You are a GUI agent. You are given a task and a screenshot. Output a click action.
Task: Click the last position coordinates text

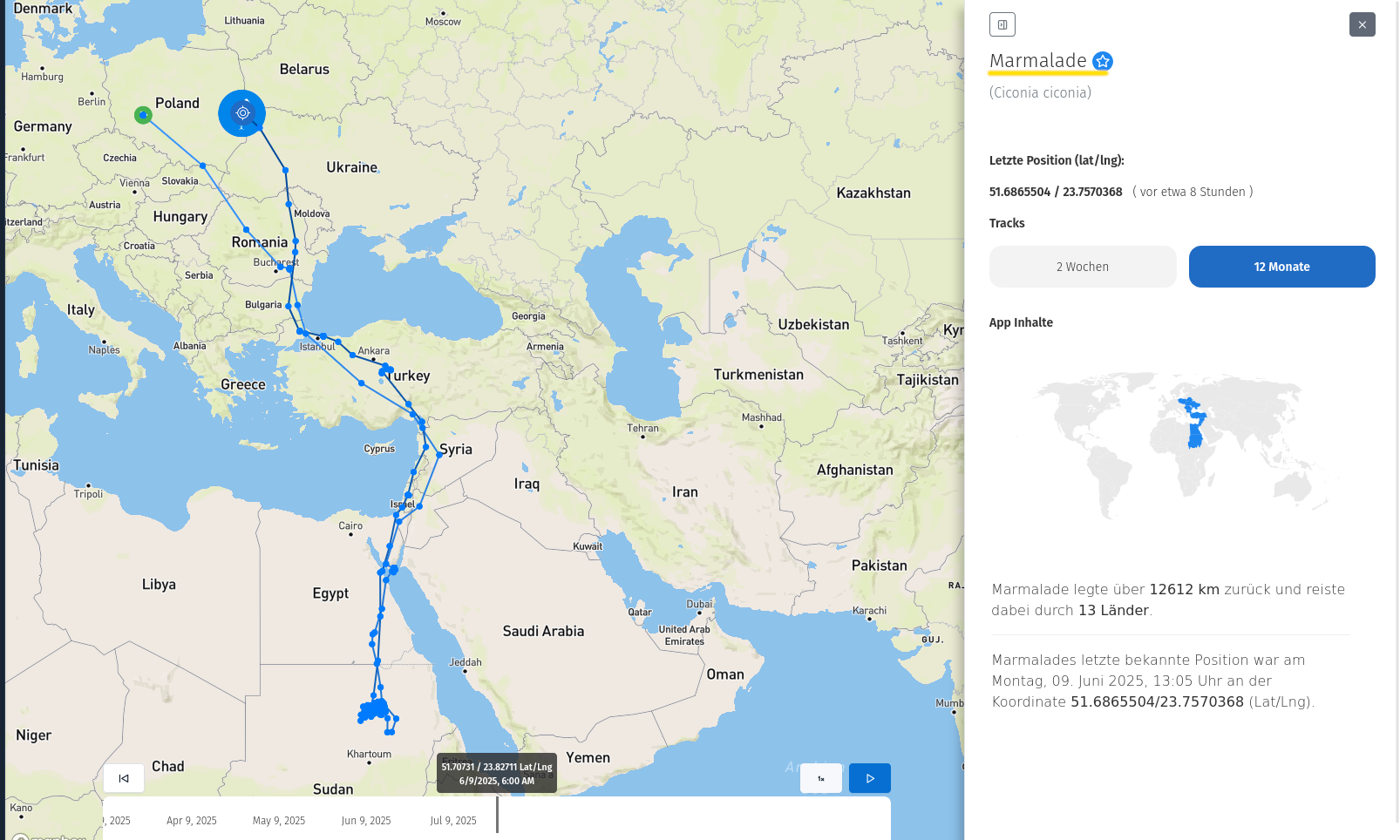pos(1056,192)
